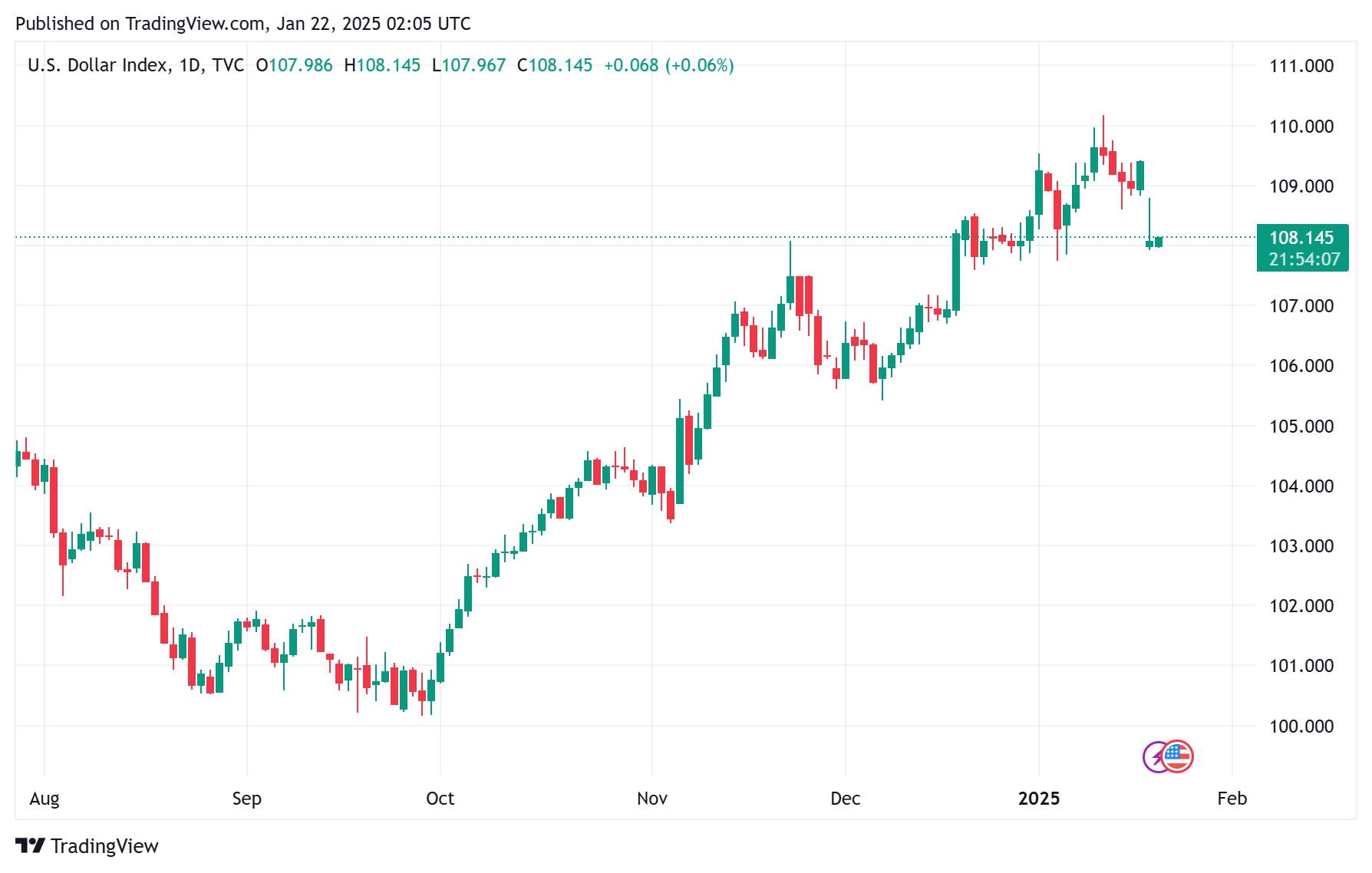Select the Aug label on time axis
1372x873 pixels.
45,799
